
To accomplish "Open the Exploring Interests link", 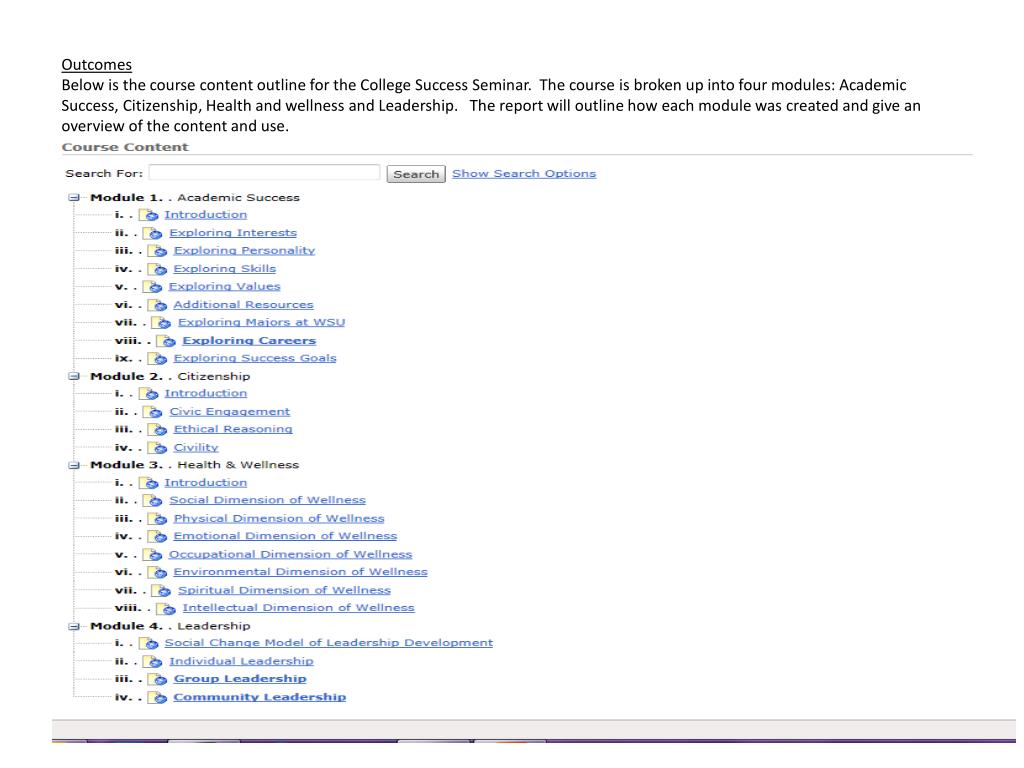I will point(233,233).
